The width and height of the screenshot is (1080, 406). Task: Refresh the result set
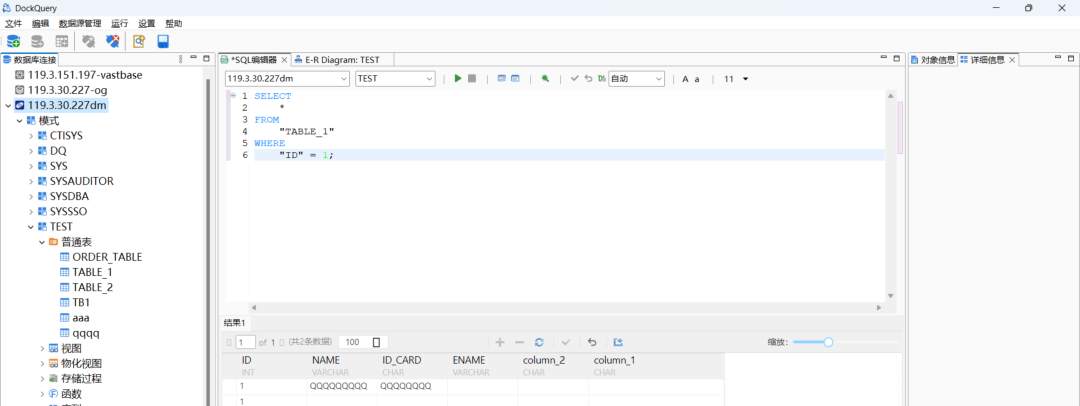[539, 342]
